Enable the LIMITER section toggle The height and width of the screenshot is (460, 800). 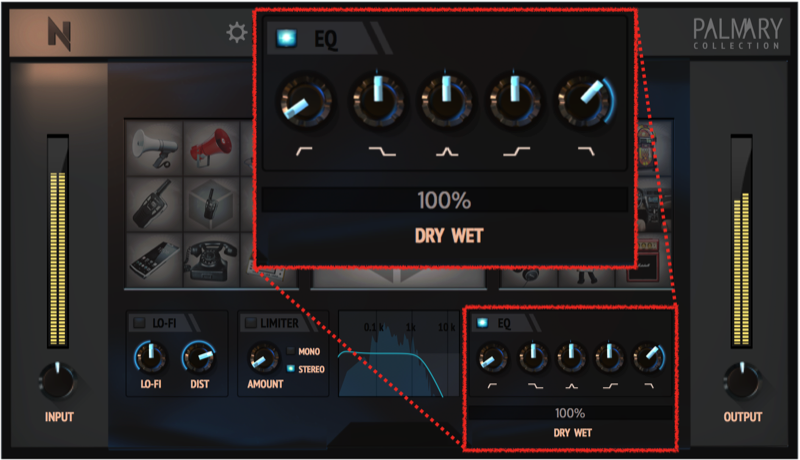coord(251,323)
